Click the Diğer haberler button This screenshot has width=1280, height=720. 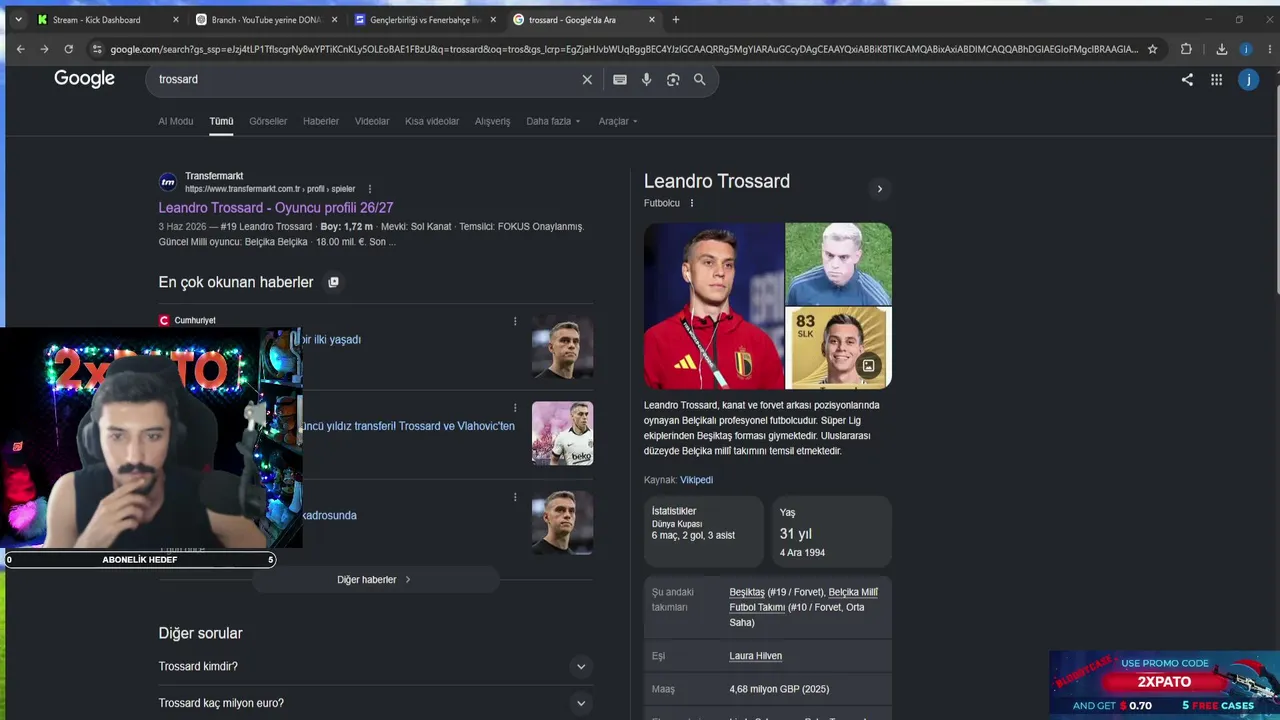click(374, 580)
